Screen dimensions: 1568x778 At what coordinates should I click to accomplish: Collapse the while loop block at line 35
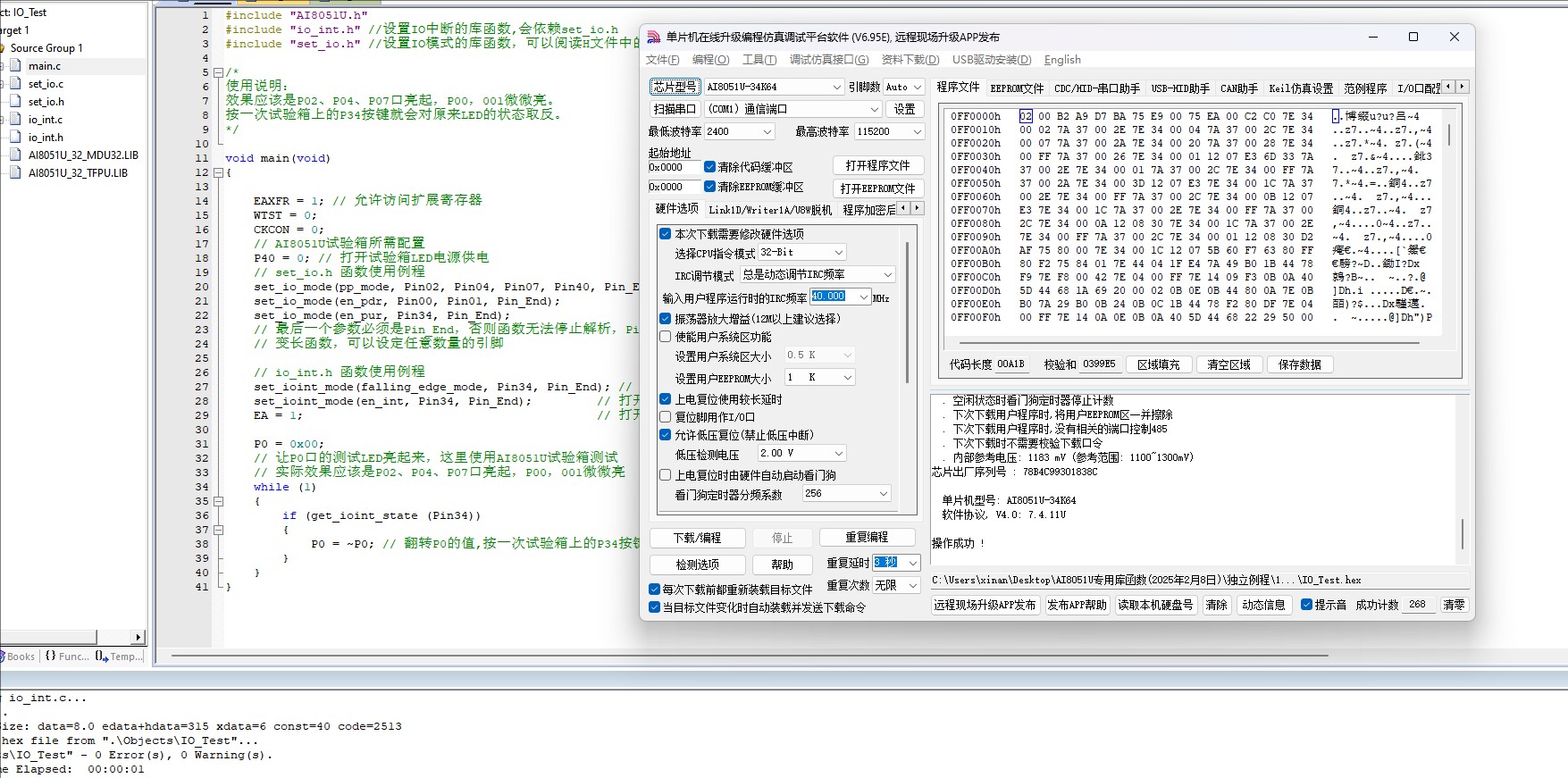pyautogui.click(x=218, y=501)
